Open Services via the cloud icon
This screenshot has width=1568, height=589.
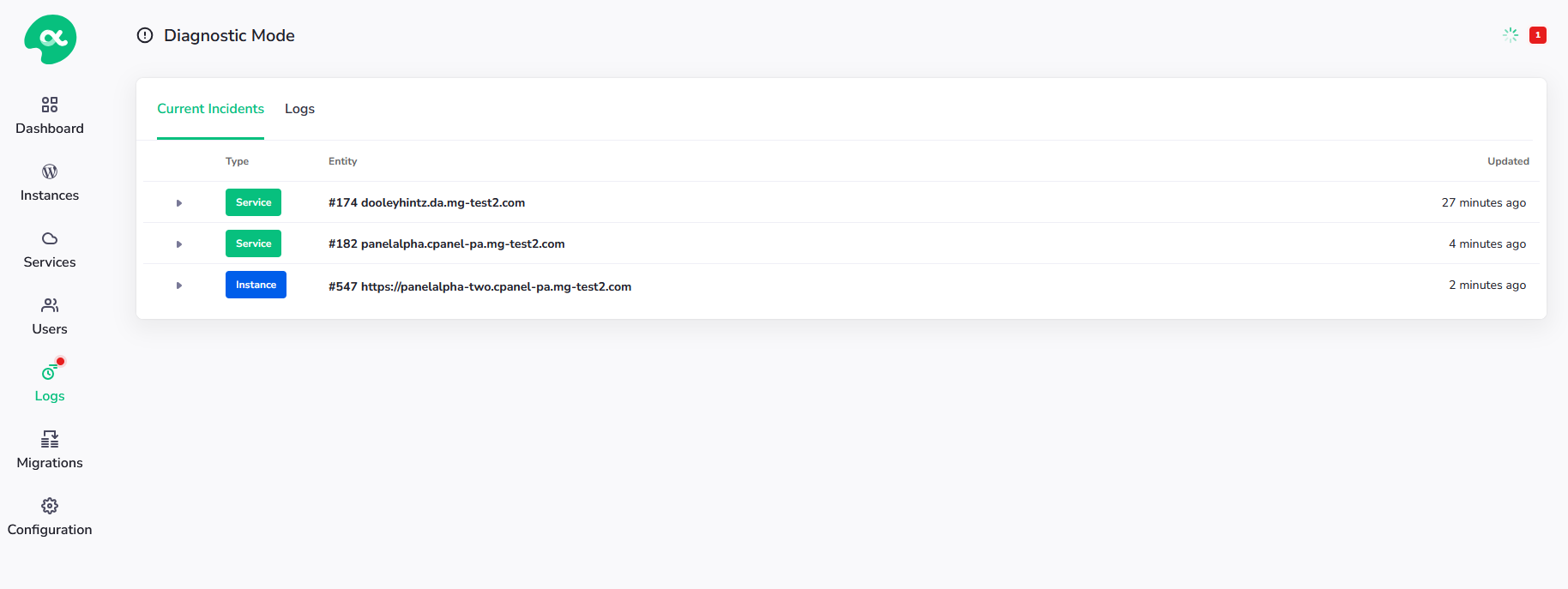[x=50, y=238]
